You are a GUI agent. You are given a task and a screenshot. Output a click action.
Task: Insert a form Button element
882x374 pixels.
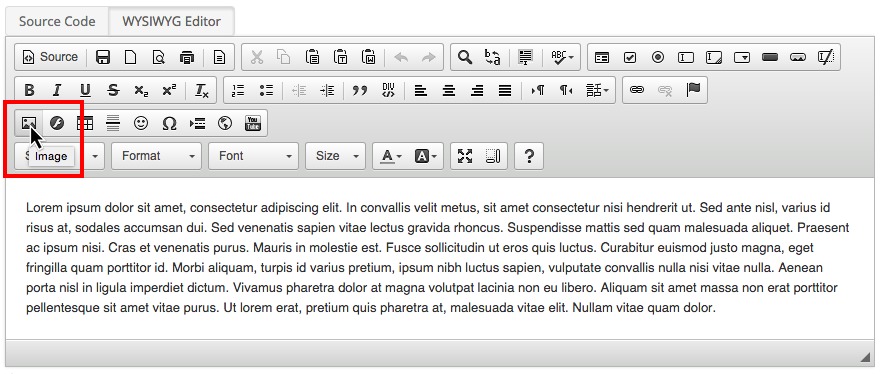click(770, 57)
